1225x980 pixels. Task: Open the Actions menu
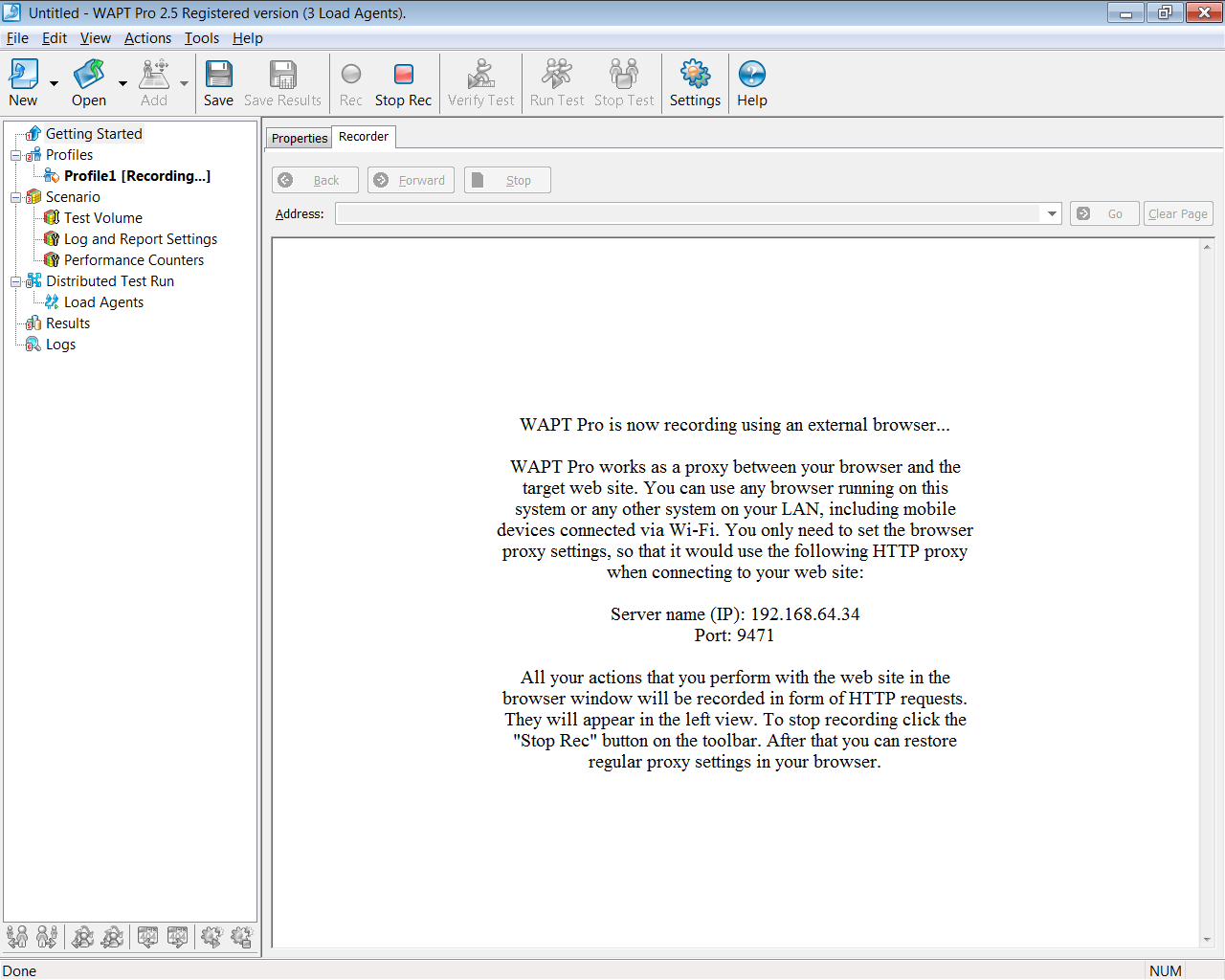click(147, 38)
